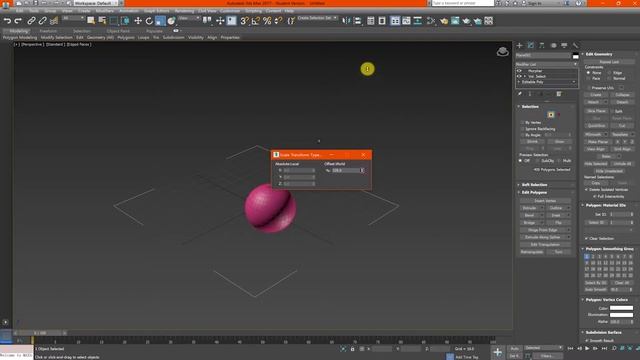Toggle the 3D Snaps icon
The height and width of the screenshot is (360, 640).
244,20
